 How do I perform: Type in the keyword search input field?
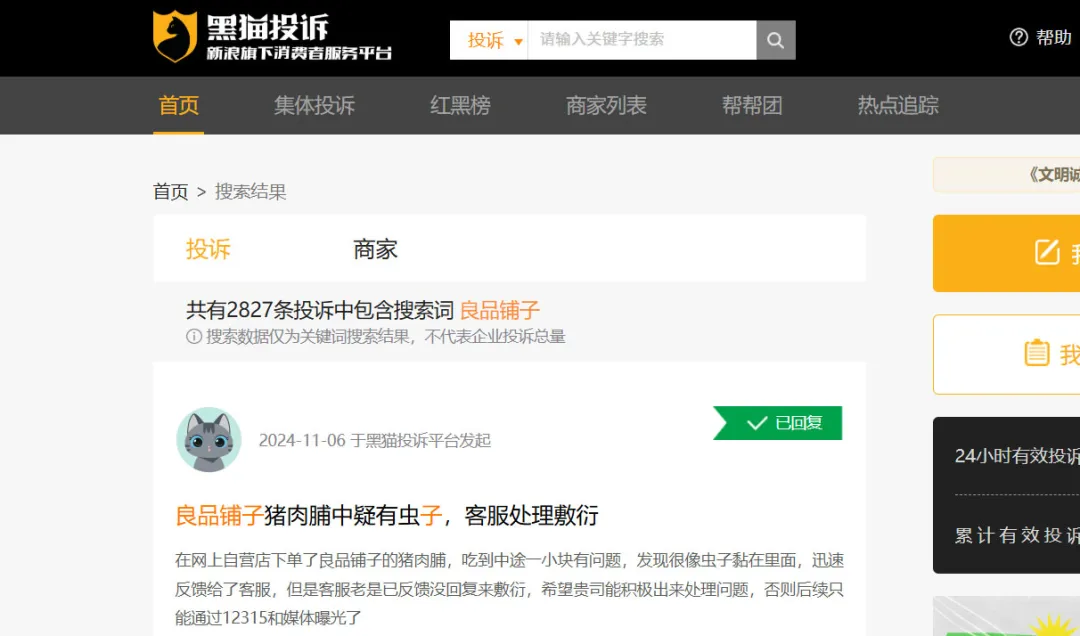tap(640, 40)
